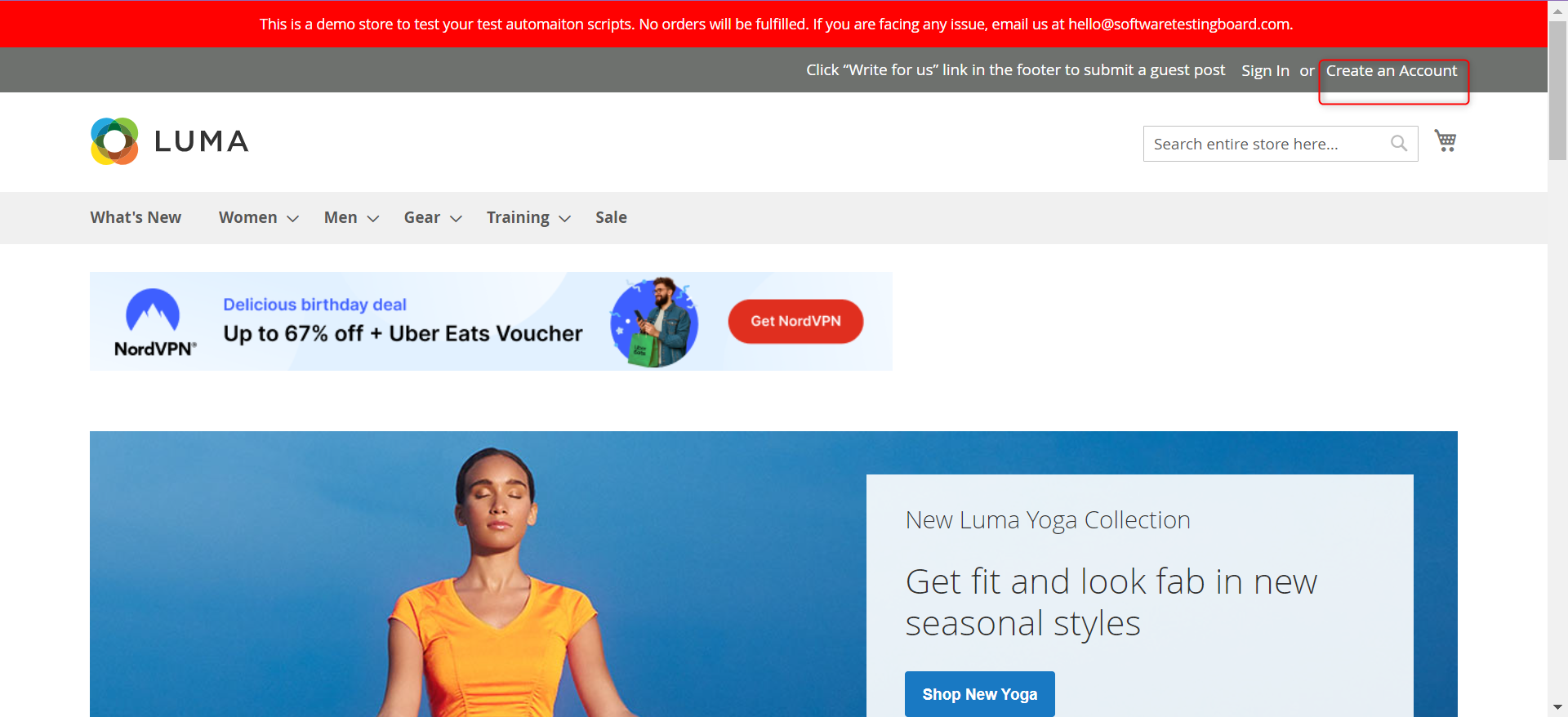Viewport: 1568px width, 717px height.
Task: Click the scrollbar down arrow
Action: (1557, 707)
